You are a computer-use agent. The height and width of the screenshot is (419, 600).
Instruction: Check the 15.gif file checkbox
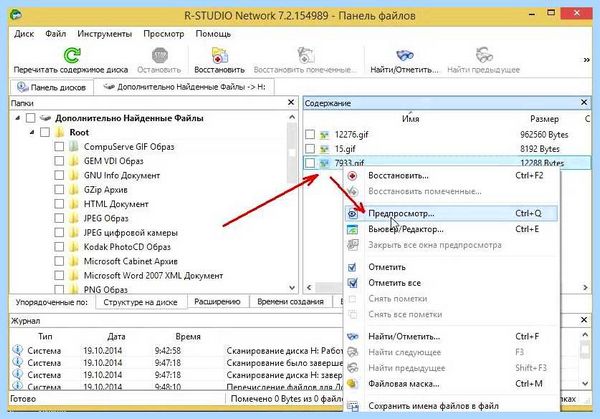click(310, 149)
